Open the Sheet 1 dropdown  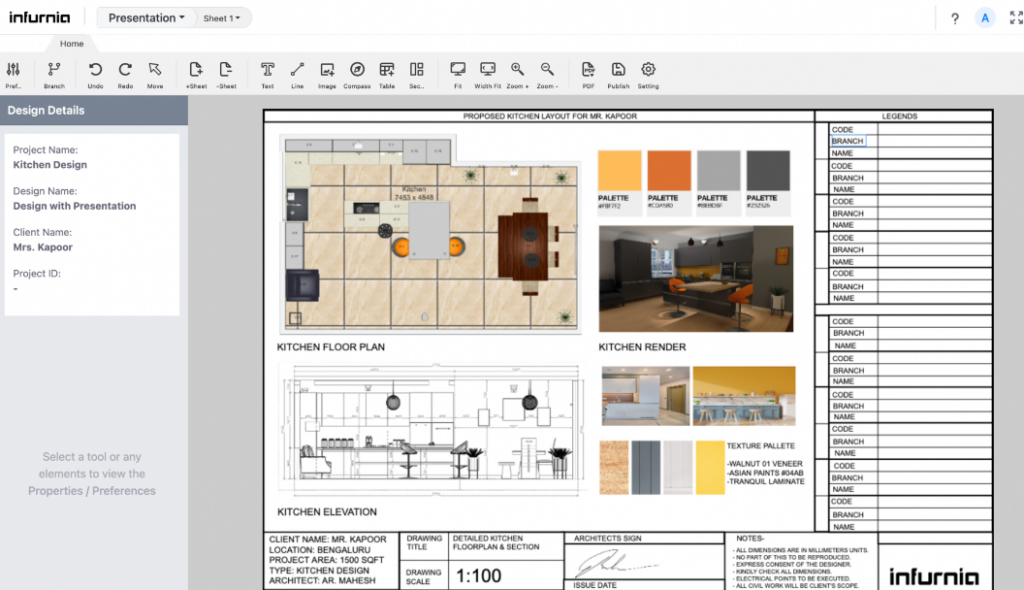[x=221, y=18]
